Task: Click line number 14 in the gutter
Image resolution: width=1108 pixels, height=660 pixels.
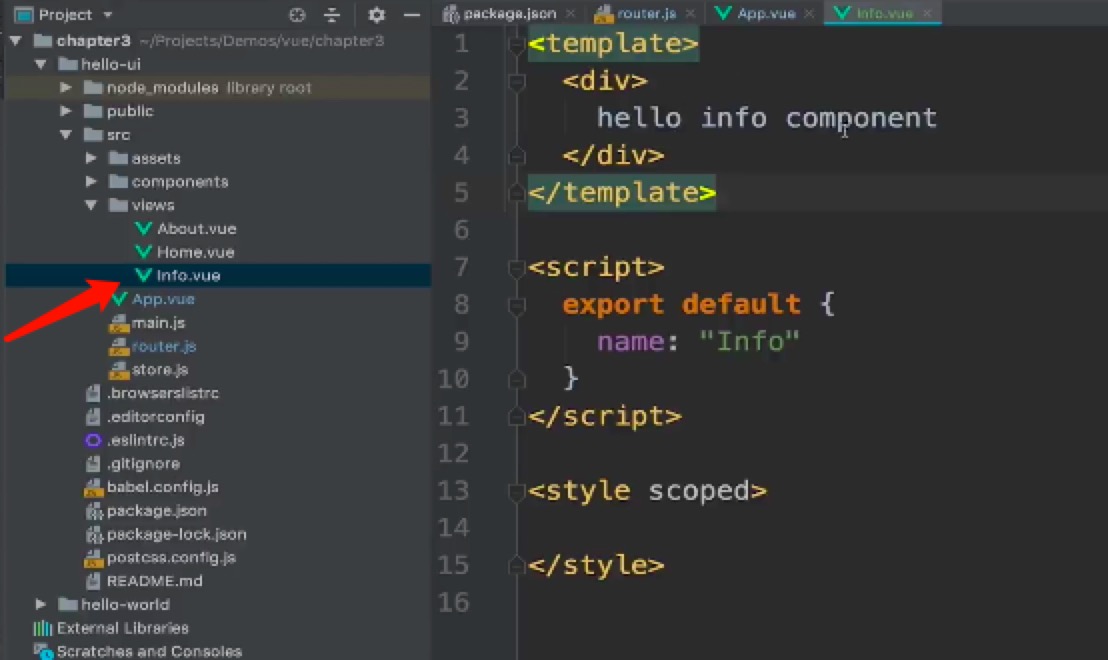Action: pyautogui.click(x=453, y=528)
